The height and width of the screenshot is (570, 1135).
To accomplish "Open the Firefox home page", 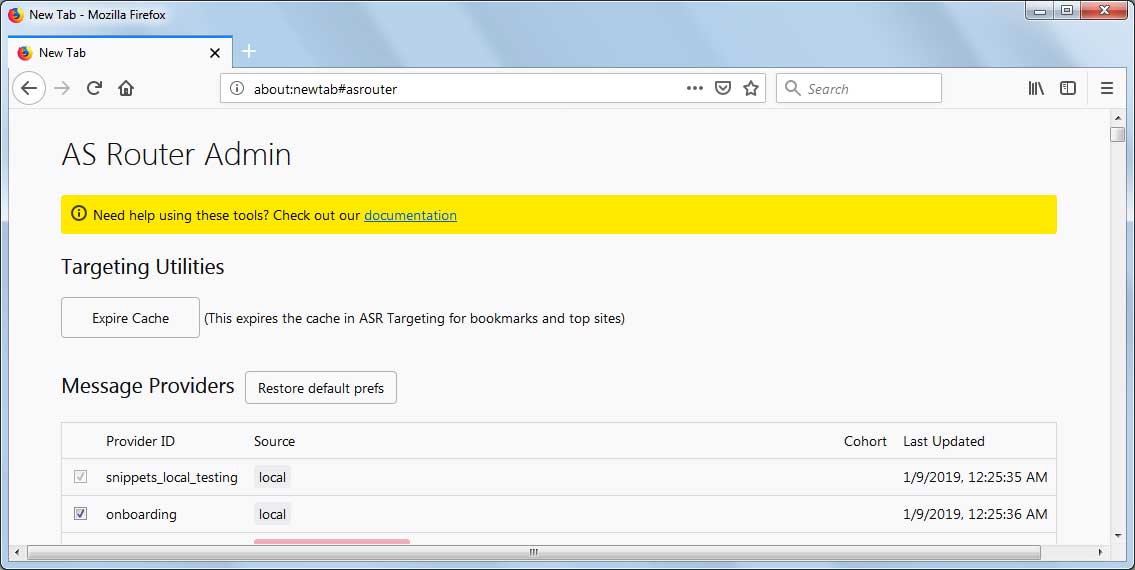I will 126,88.
